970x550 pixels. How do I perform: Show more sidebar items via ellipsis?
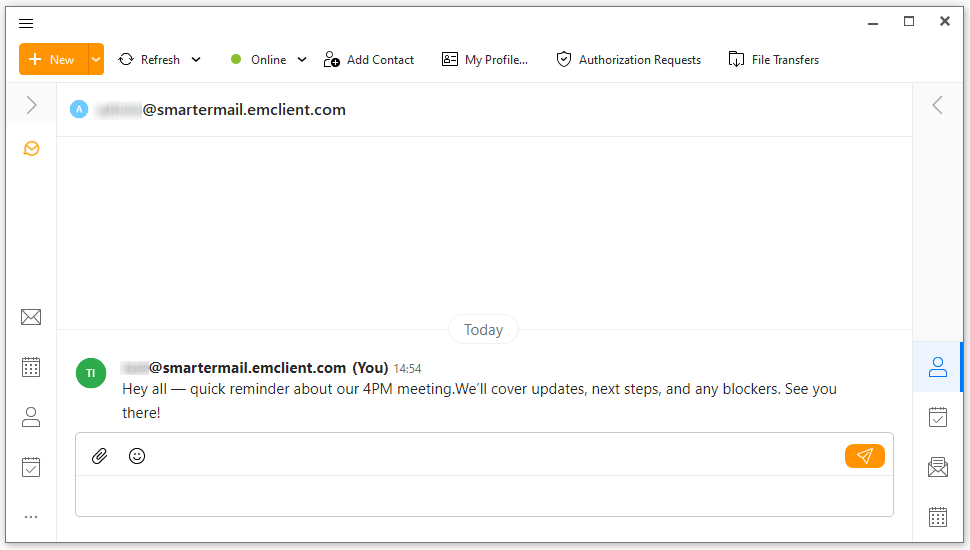(31, 517)
